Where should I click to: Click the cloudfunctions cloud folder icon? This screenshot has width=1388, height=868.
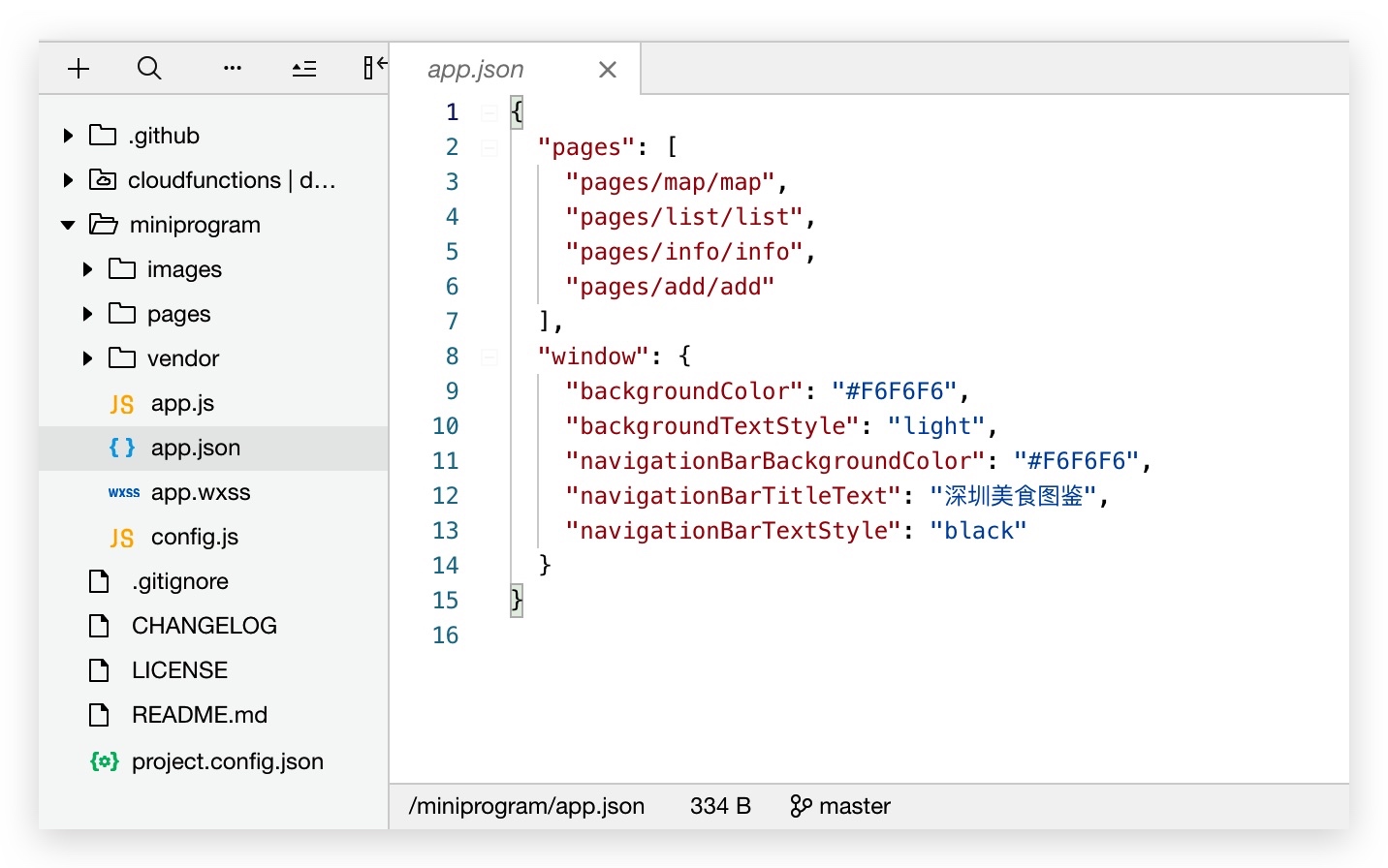103,179
